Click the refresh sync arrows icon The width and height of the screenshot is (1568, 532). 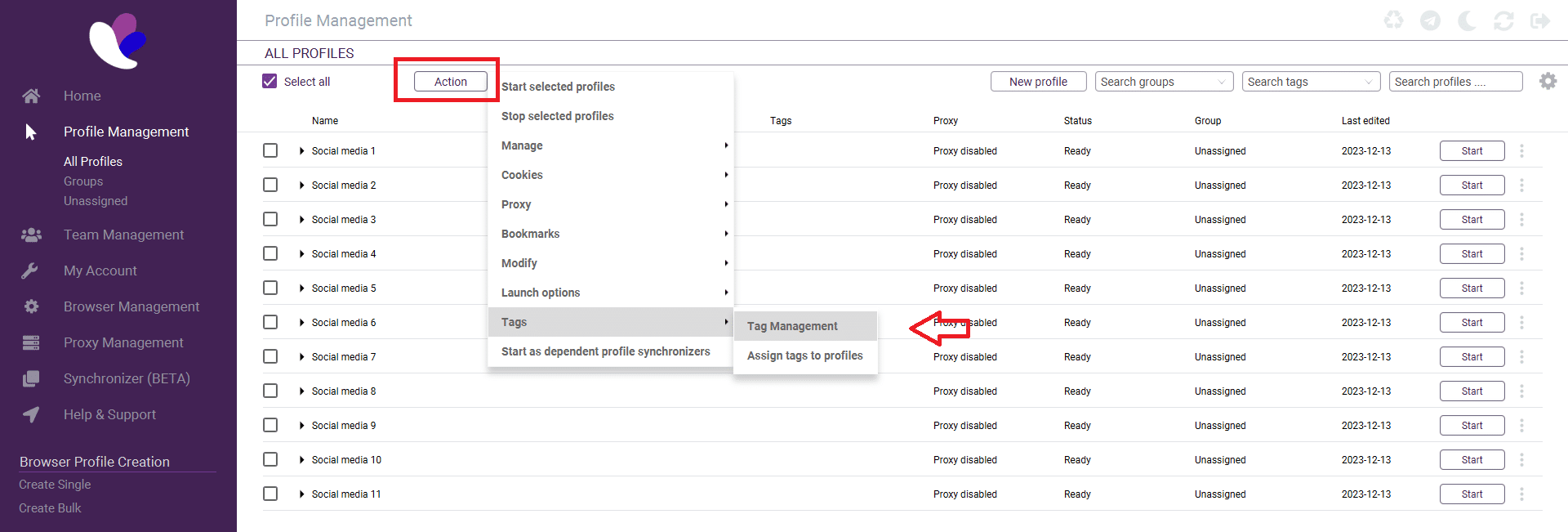(1503, 20)
